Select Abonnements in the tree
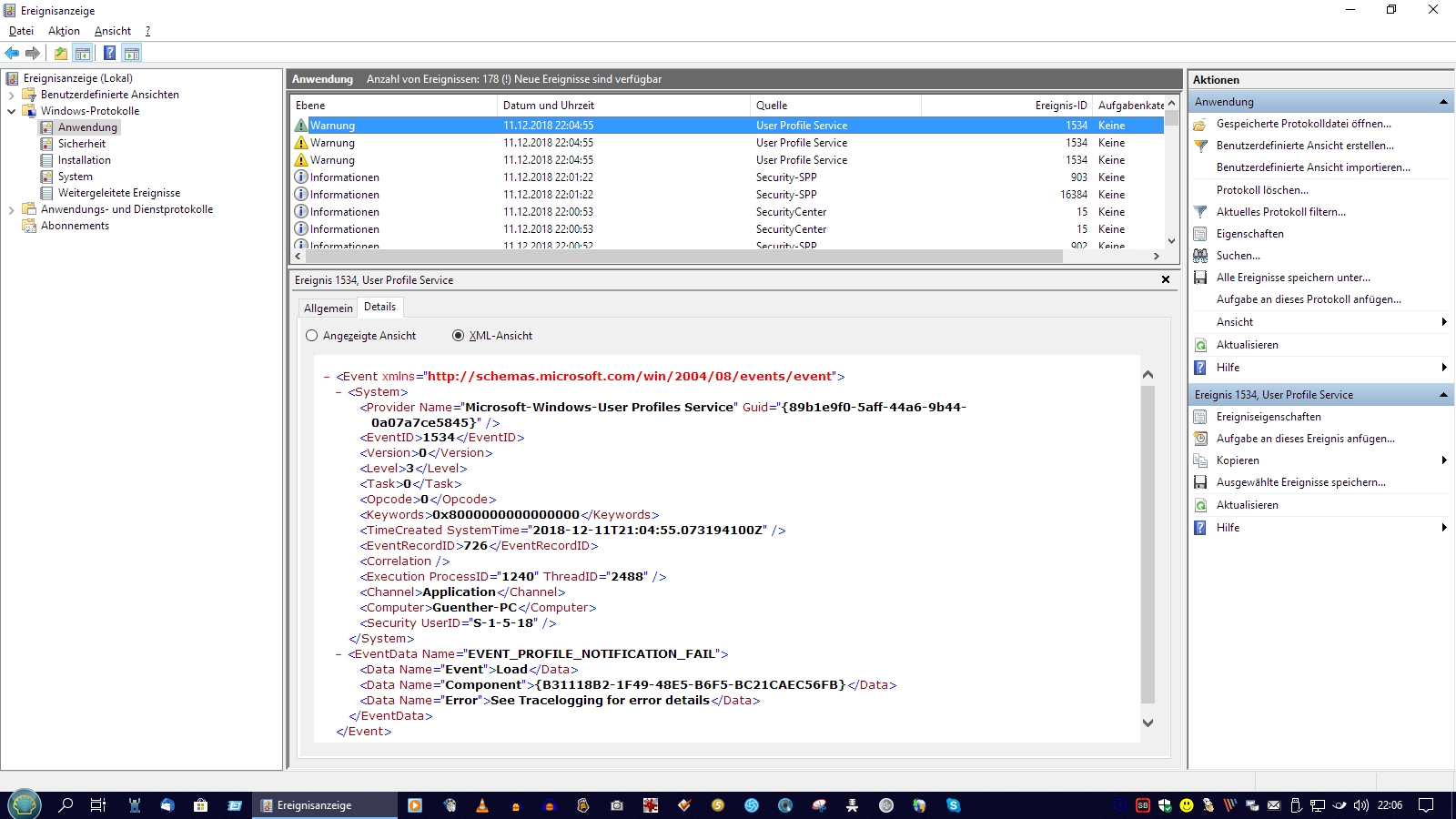This screenshot has width=1456, height=819. 75,226
